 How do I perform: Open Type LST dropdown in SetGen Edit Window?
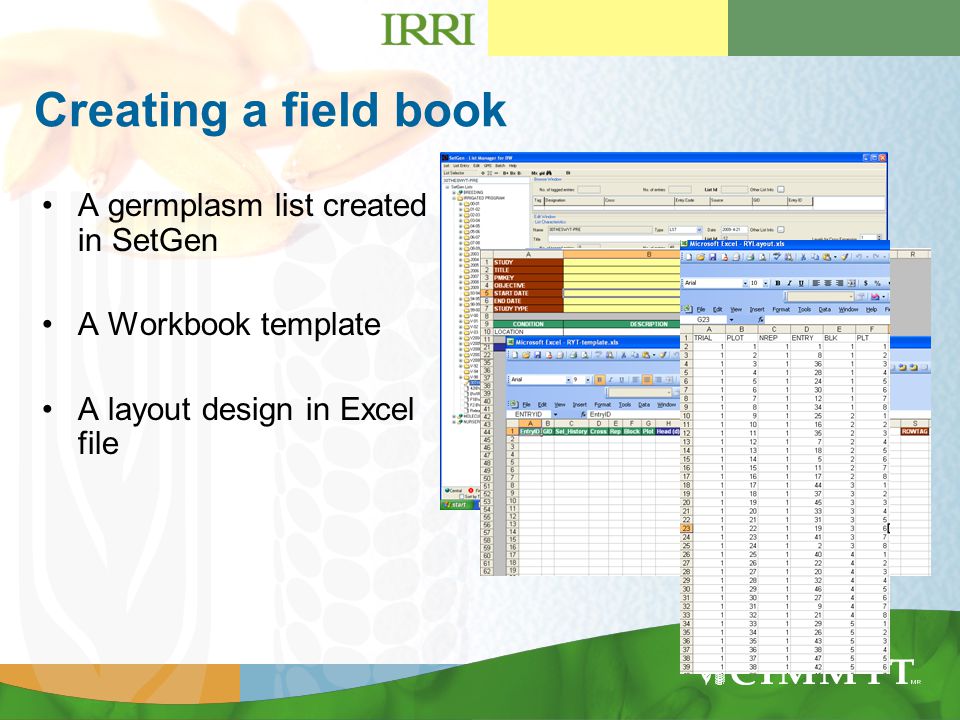[x=699, y=230]
